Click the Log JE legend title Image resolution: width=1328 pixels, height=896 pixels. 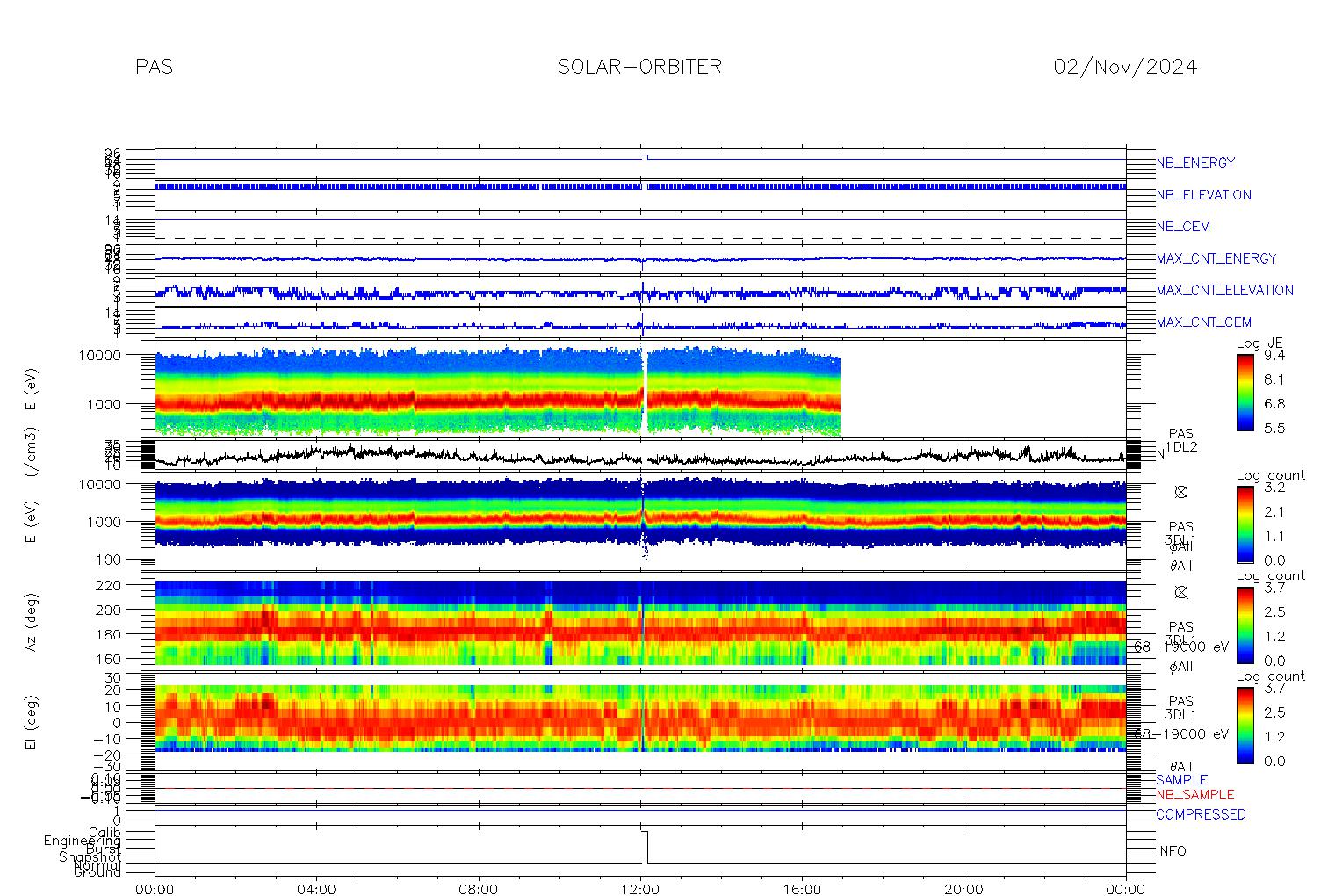click(x=1259, y=343)
